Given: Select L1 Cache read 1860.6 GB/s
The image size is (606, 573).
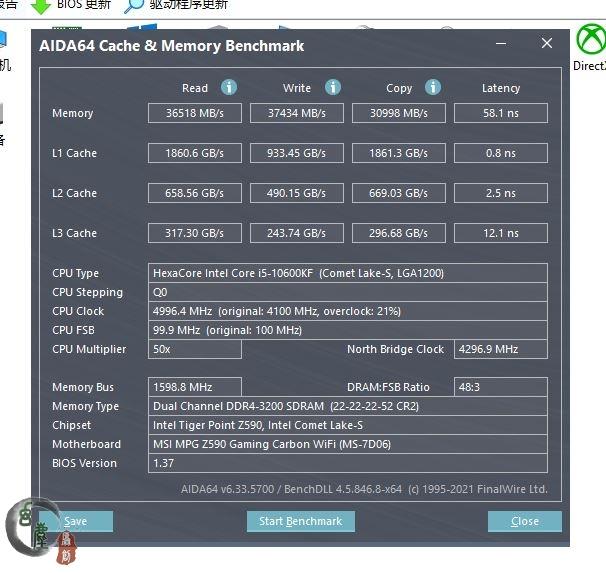Looking at the screenshot, I should [195, 153].
